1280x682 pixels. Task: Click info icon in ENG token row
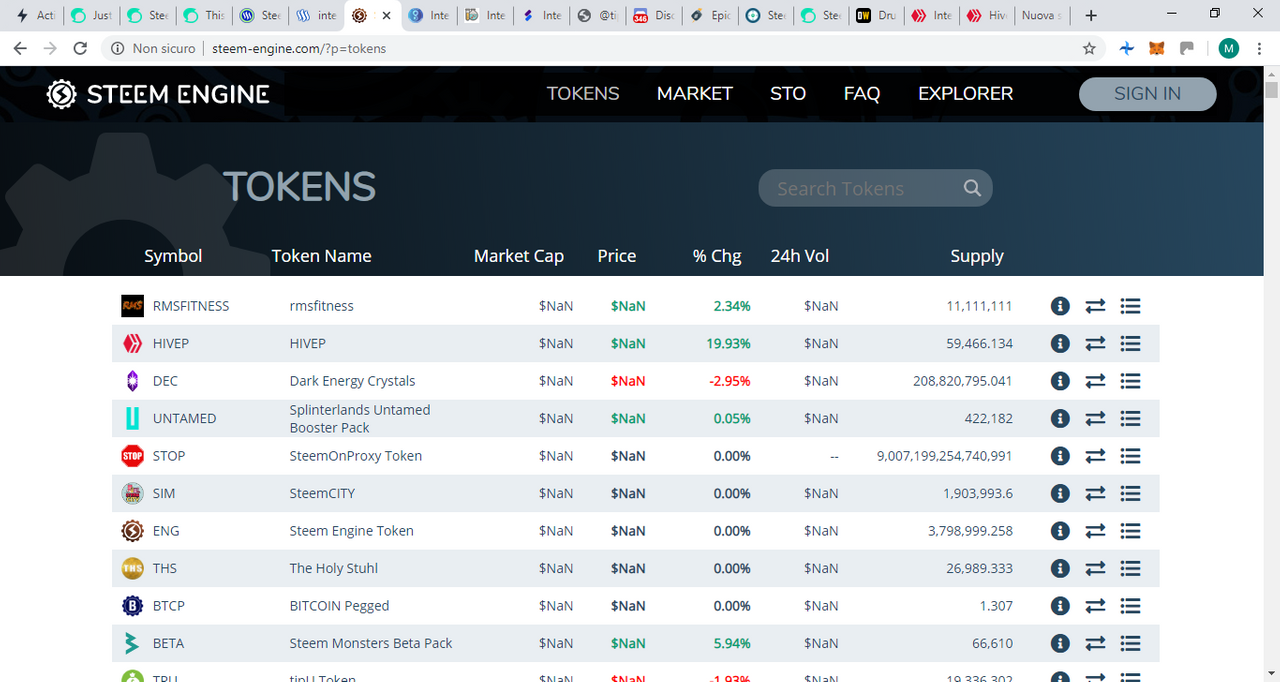tap(1060, 531)
